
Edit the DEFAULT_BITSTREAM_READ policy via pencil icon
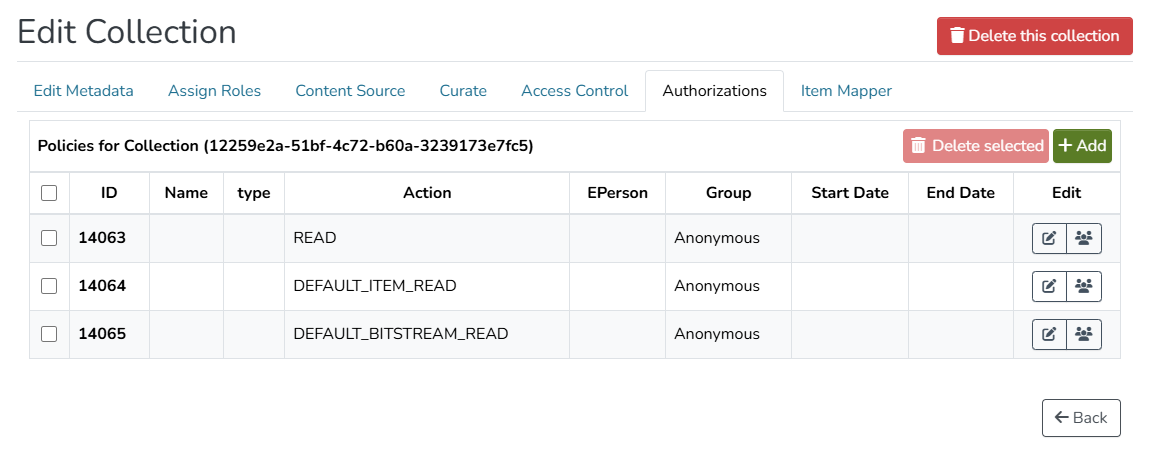pyautogui.click(x=1049, y=334)
